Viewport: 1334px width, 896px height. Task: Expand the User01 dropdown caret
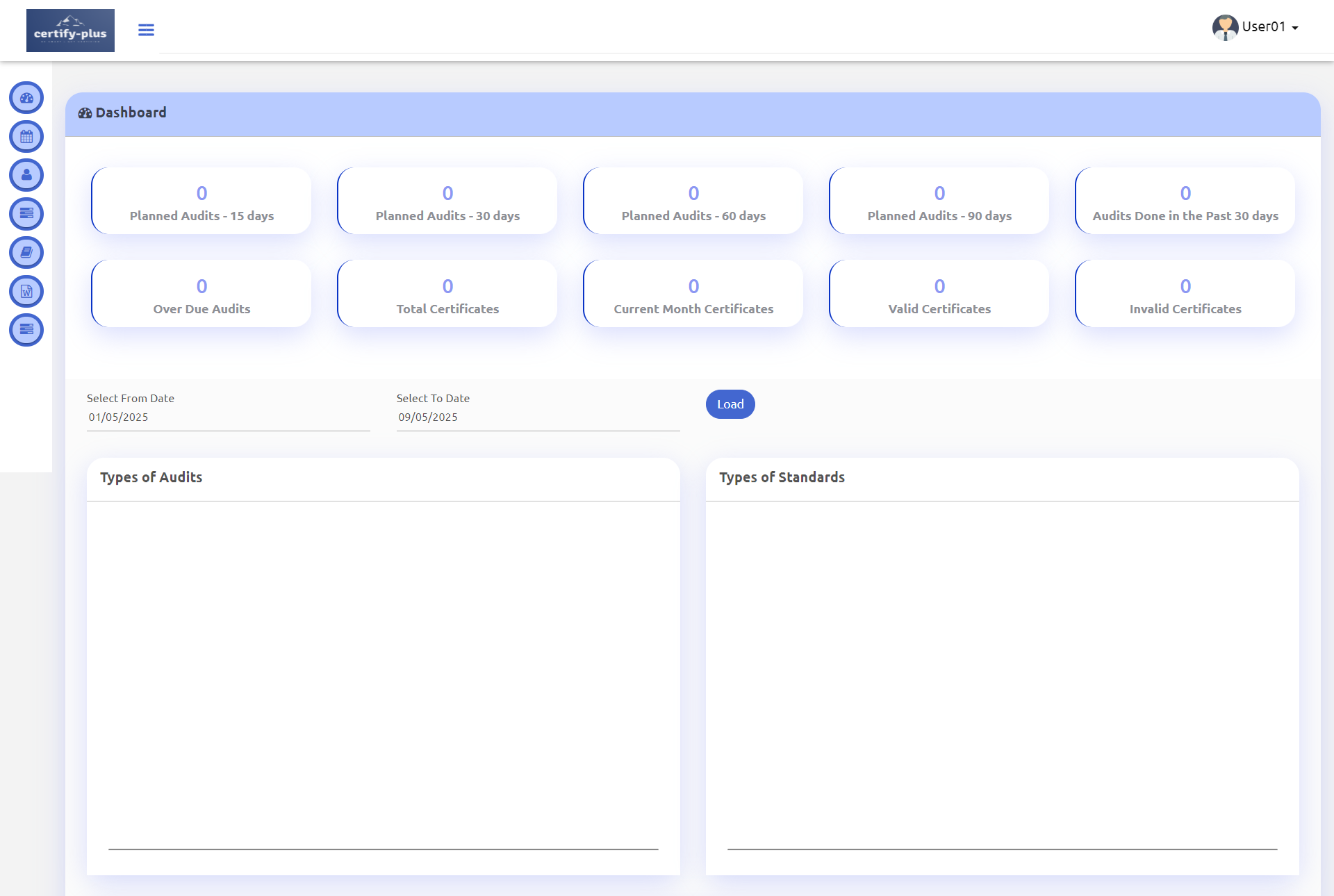(x=1295, y=28)
